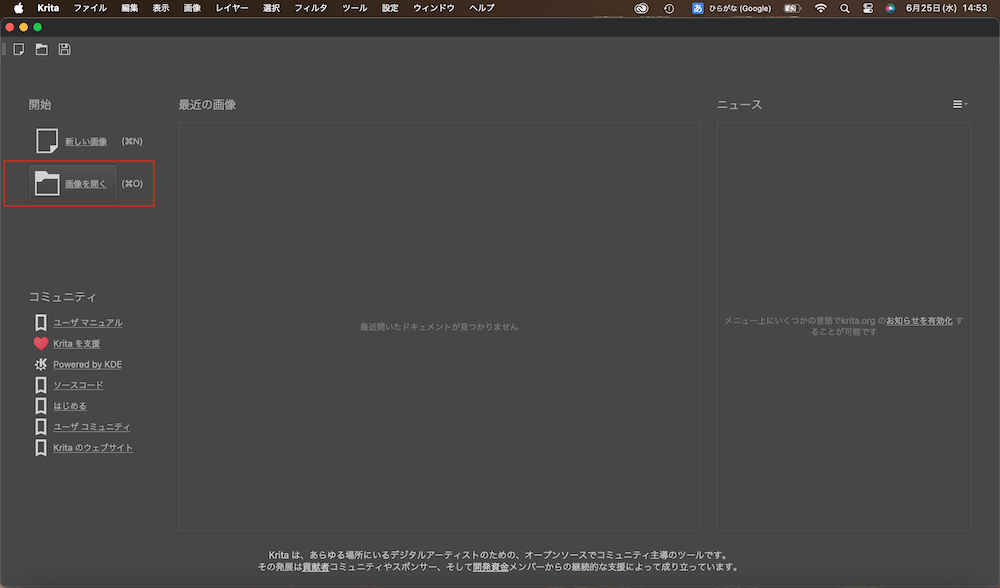Click the red heart icon

[x=41, y=343]
